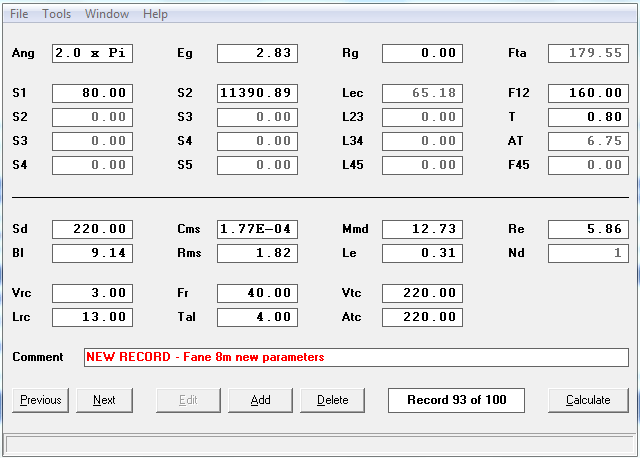Viewport: 640px width, 458px height.
Task: Focus the Rg field
Action: (422, 53)
